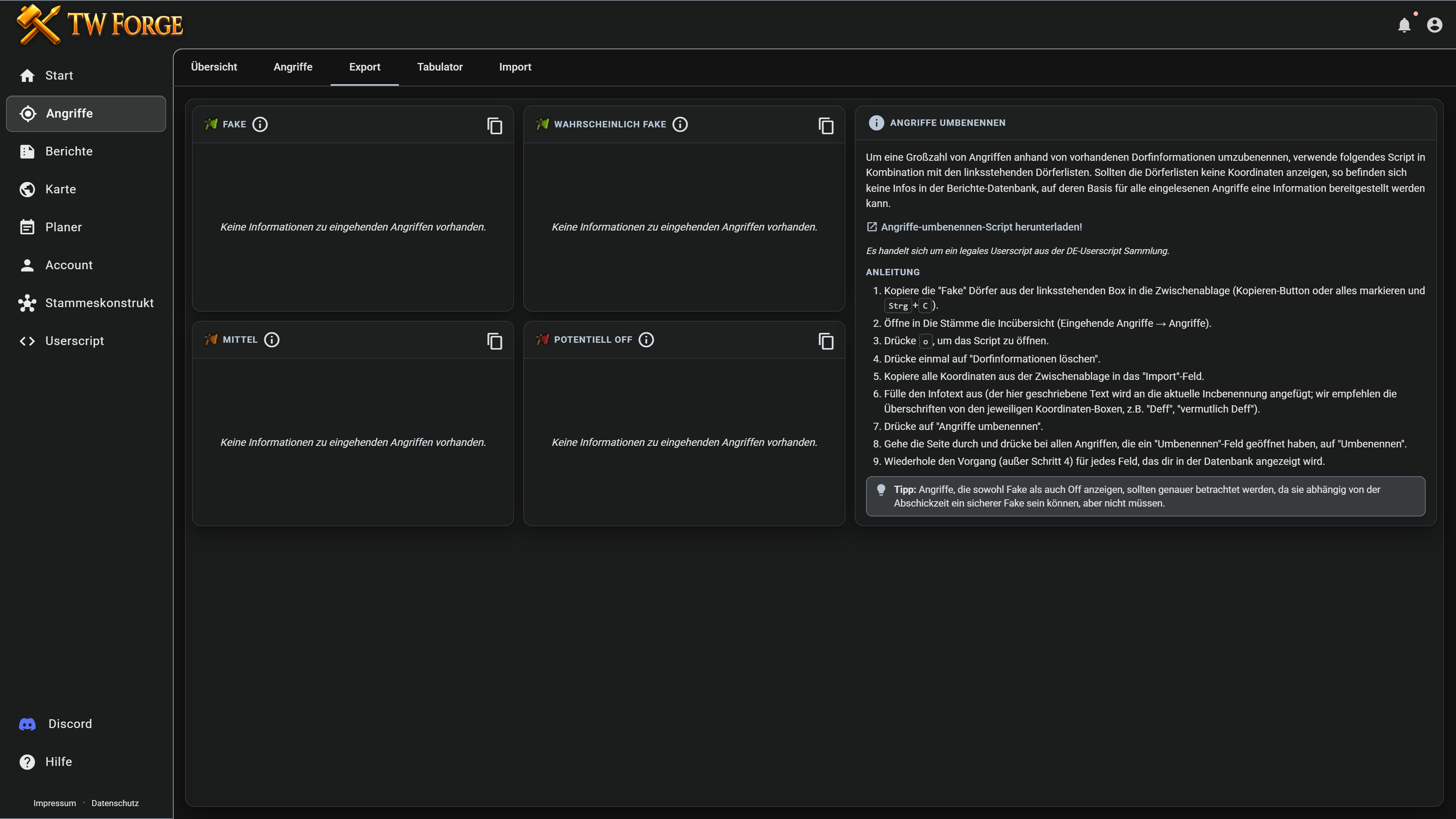Image resolution: width=1456 pixels, height=819 pixels.
Task: Open the Impressum link
Action: [54, 803]
